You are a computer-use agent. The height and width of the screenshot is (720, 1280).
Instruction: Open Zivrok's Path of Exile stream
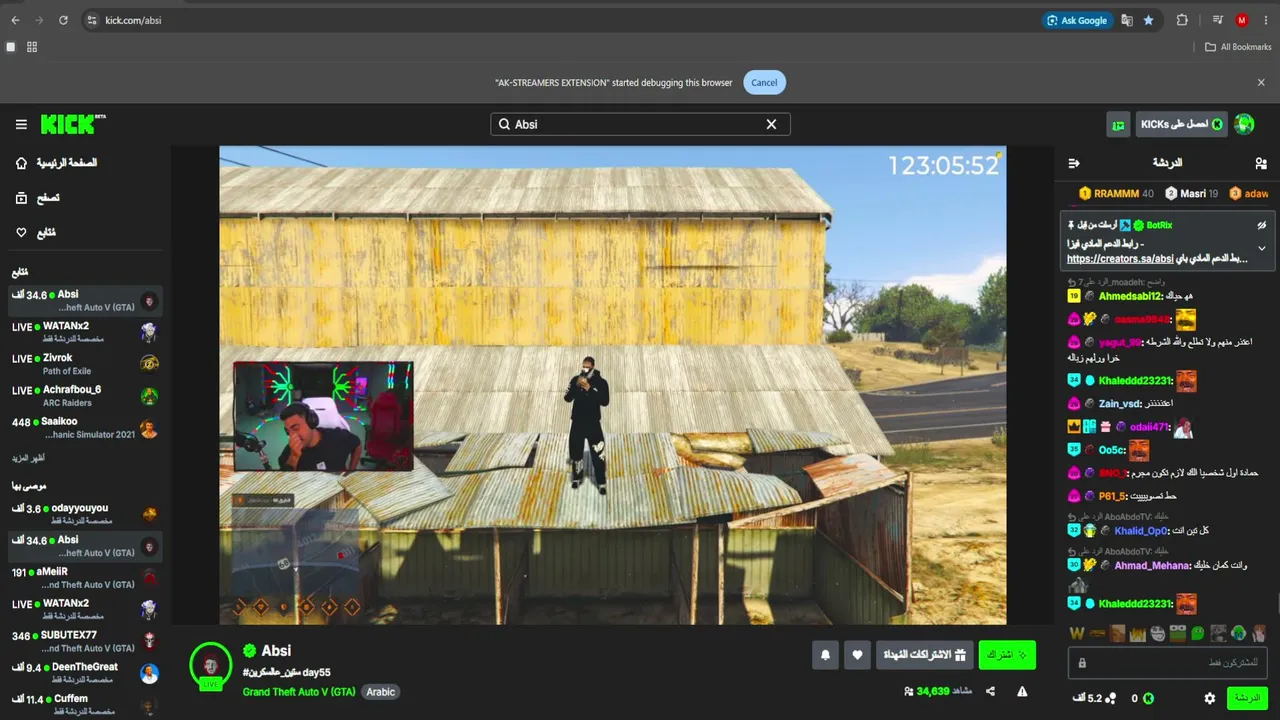(86, 364)
